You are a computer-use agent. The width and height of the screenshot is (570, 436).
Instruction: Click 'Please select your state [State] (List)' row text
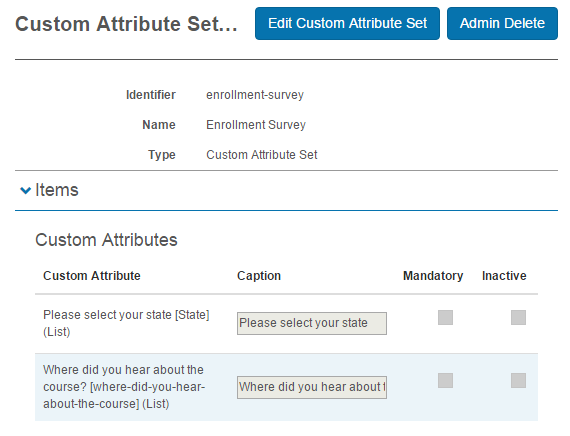coord(126,323)
